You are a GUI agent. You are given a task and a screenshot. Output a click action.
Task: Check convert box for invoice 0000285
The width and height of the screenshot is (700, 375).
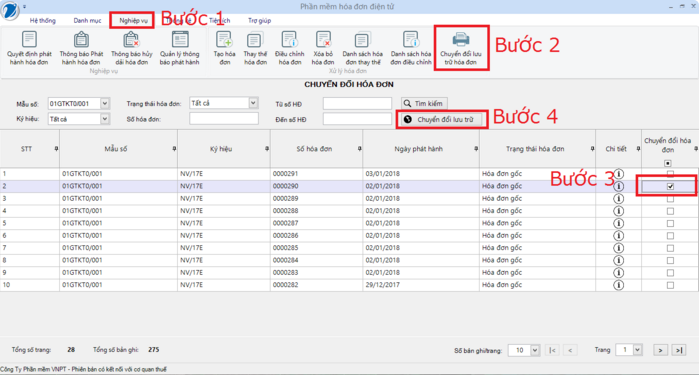pos(670,248)
